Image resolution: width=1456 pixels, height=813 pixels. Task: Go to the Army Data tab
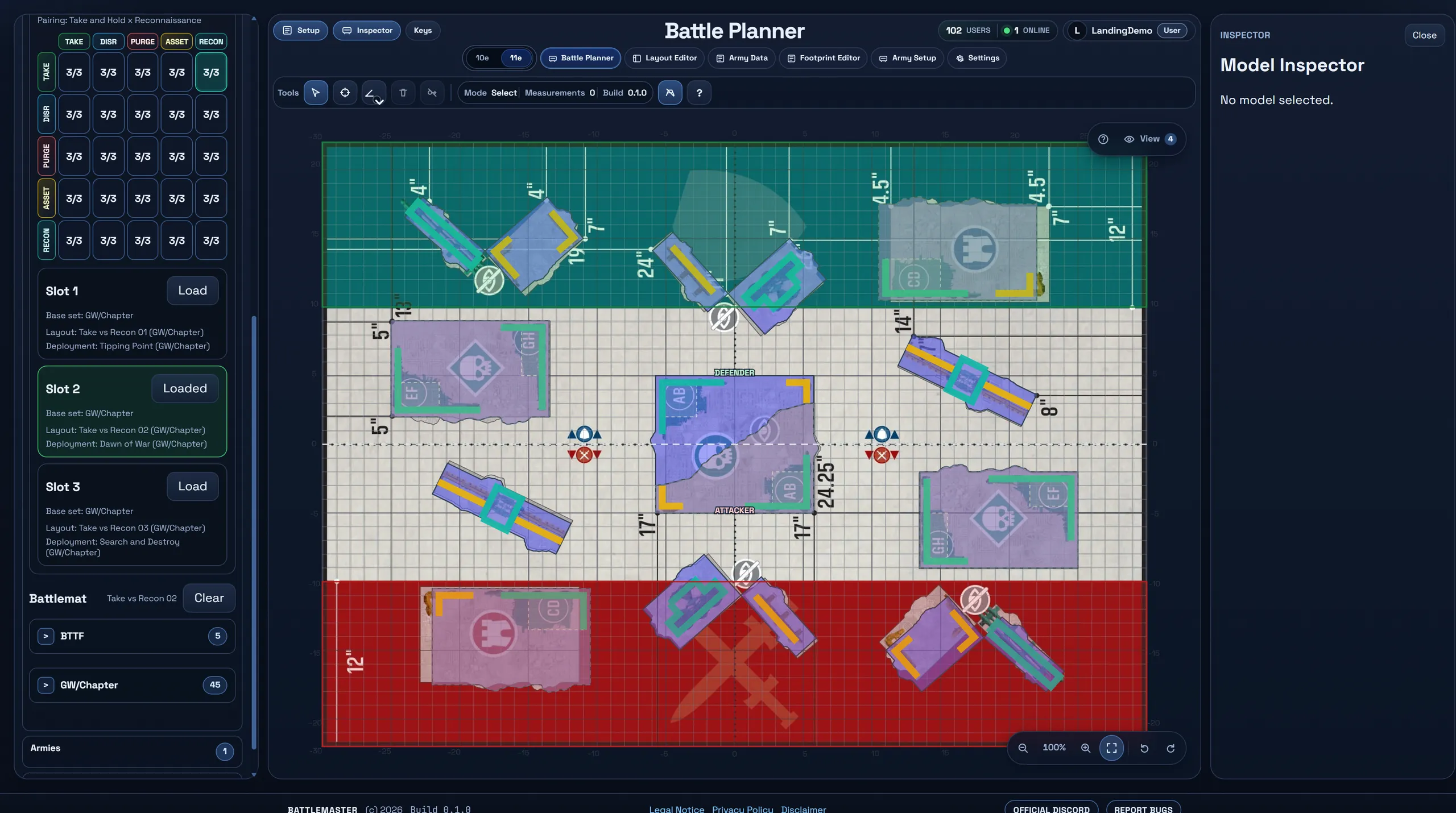[x=742, y=58]
